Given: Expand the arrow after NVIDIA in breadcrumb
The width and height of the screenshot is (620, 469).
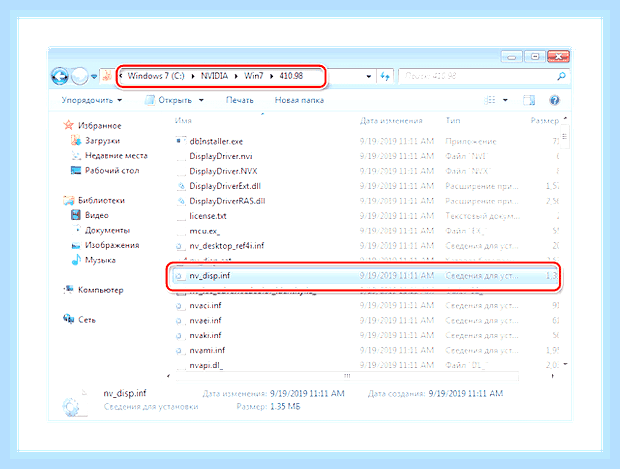Looking at the screenshot, I should [236, 76].
